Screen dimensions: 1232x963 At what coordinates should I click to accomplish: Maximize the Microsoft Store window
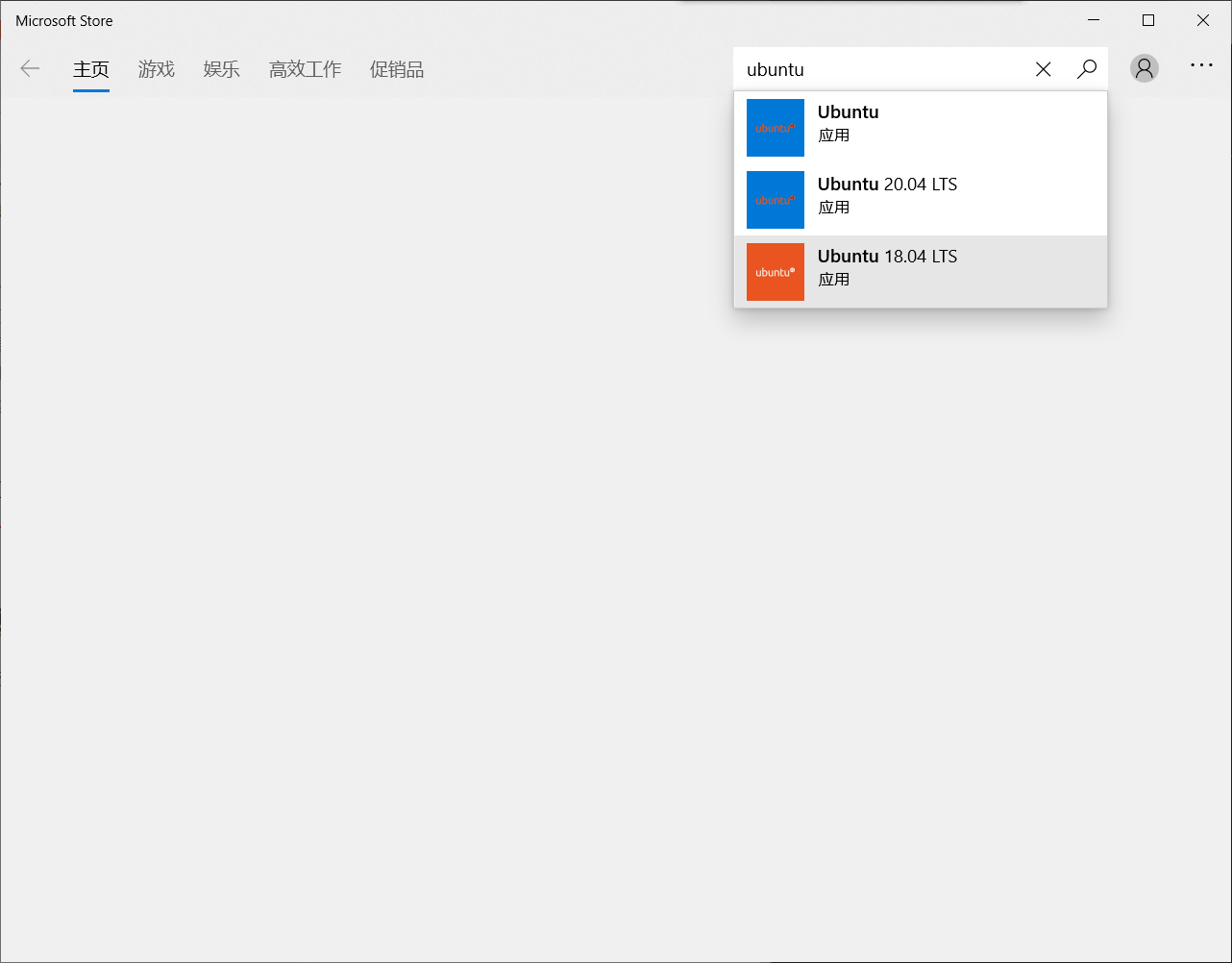pyautogui.click(x=1148, y=20)
